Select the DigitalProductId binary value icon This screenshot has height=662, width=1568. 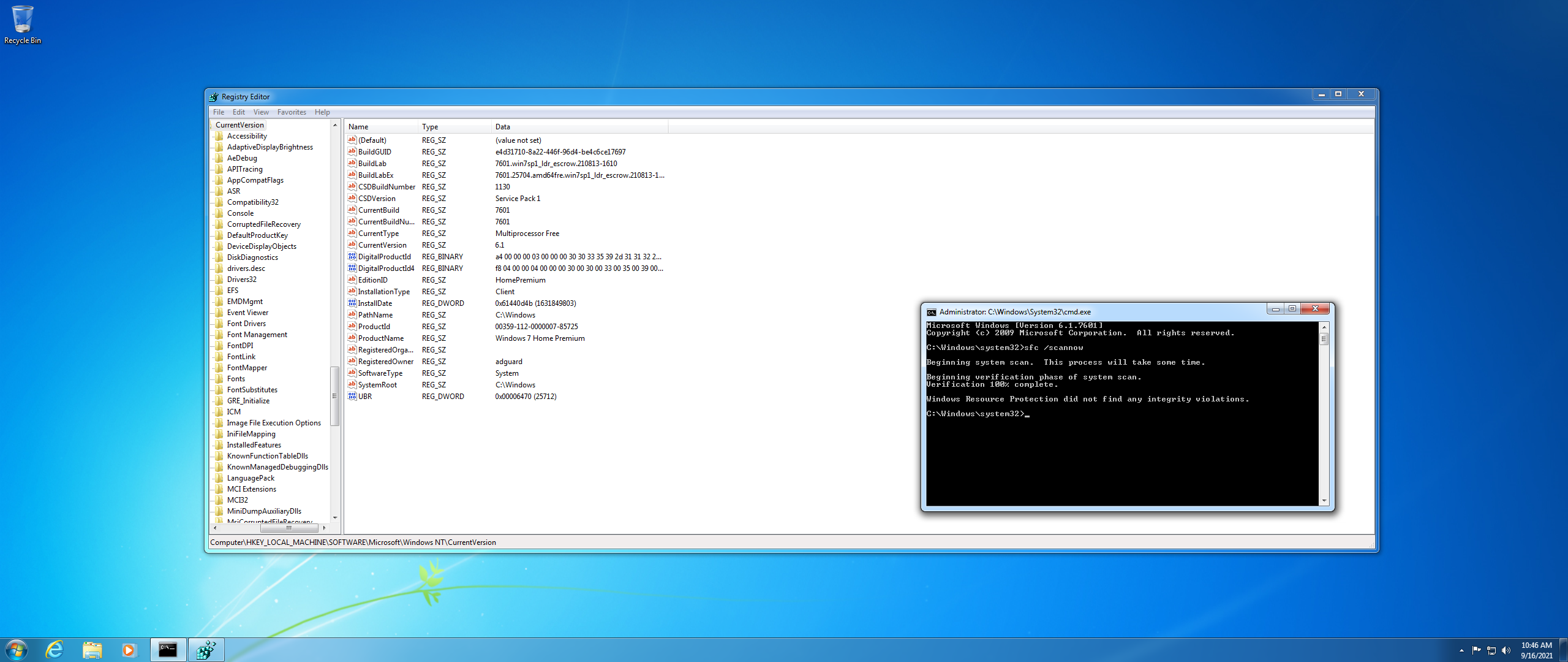coord(352,256)
